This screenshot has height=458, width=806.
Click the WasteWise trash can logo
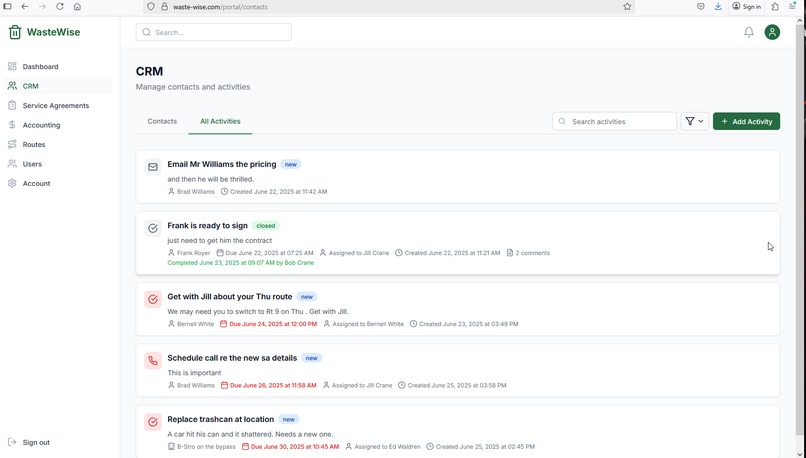15,32
